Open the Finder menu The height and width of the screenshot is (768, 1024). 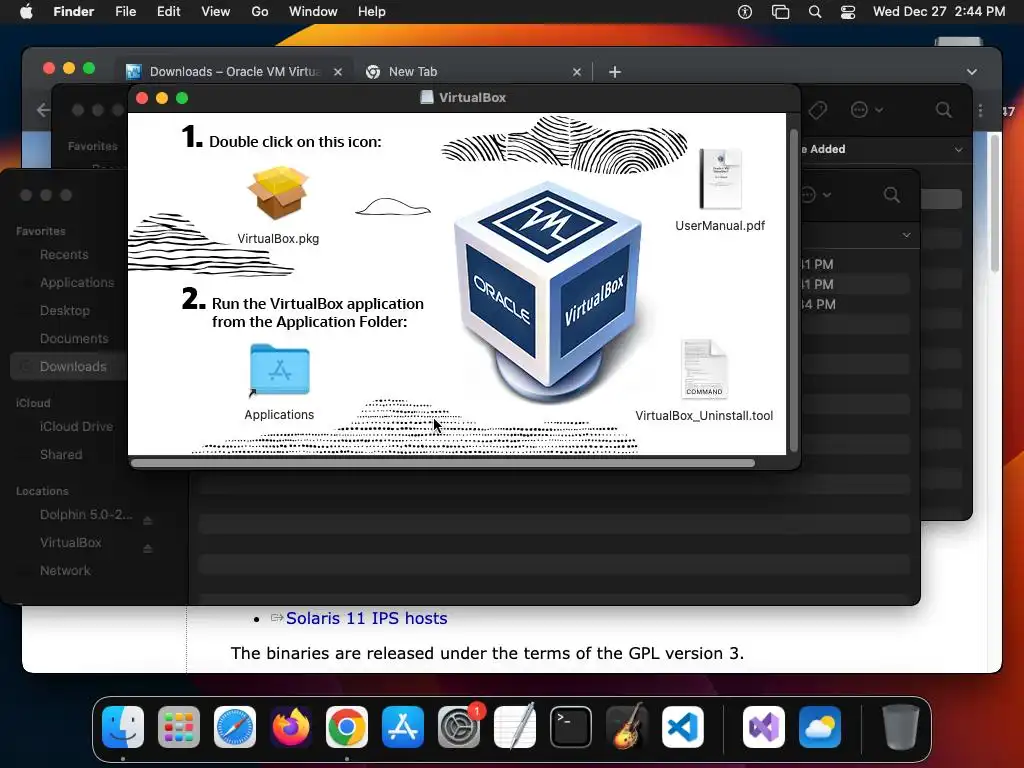click(x=73, y=12)
